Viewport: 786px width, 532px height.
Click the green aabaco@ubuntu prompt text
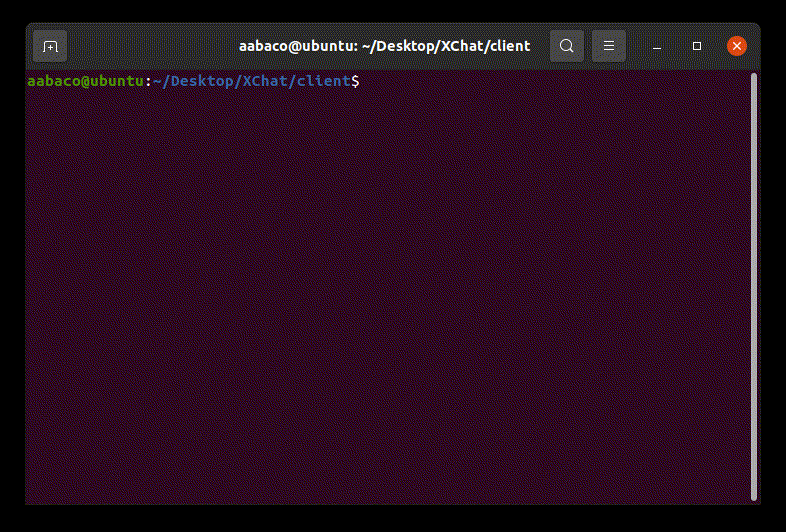coord(85,81)
